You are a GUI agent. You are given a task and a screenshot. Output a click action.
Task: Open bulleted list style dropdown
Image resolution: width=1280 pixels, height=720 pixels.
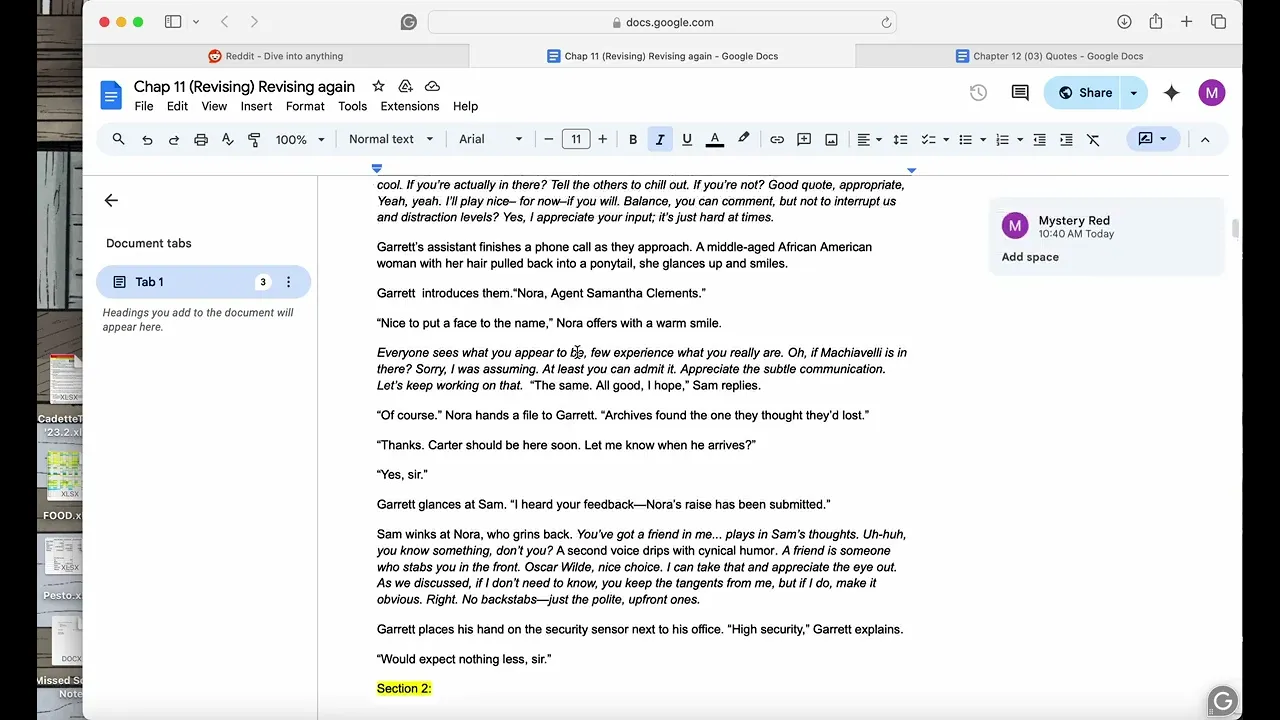984,140
